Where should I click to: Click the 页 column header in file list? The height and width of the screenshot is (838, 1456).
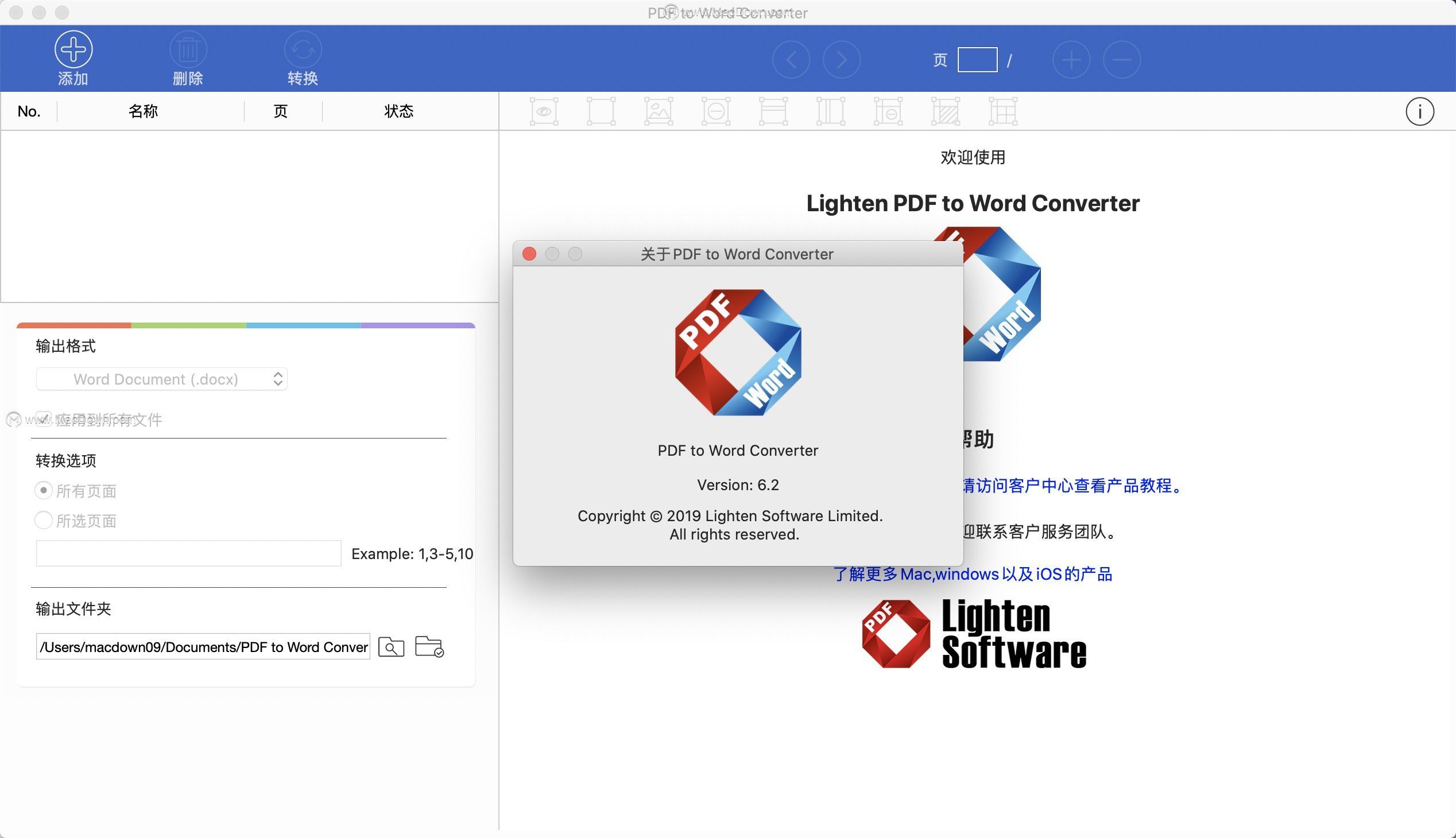click(280, 111)
